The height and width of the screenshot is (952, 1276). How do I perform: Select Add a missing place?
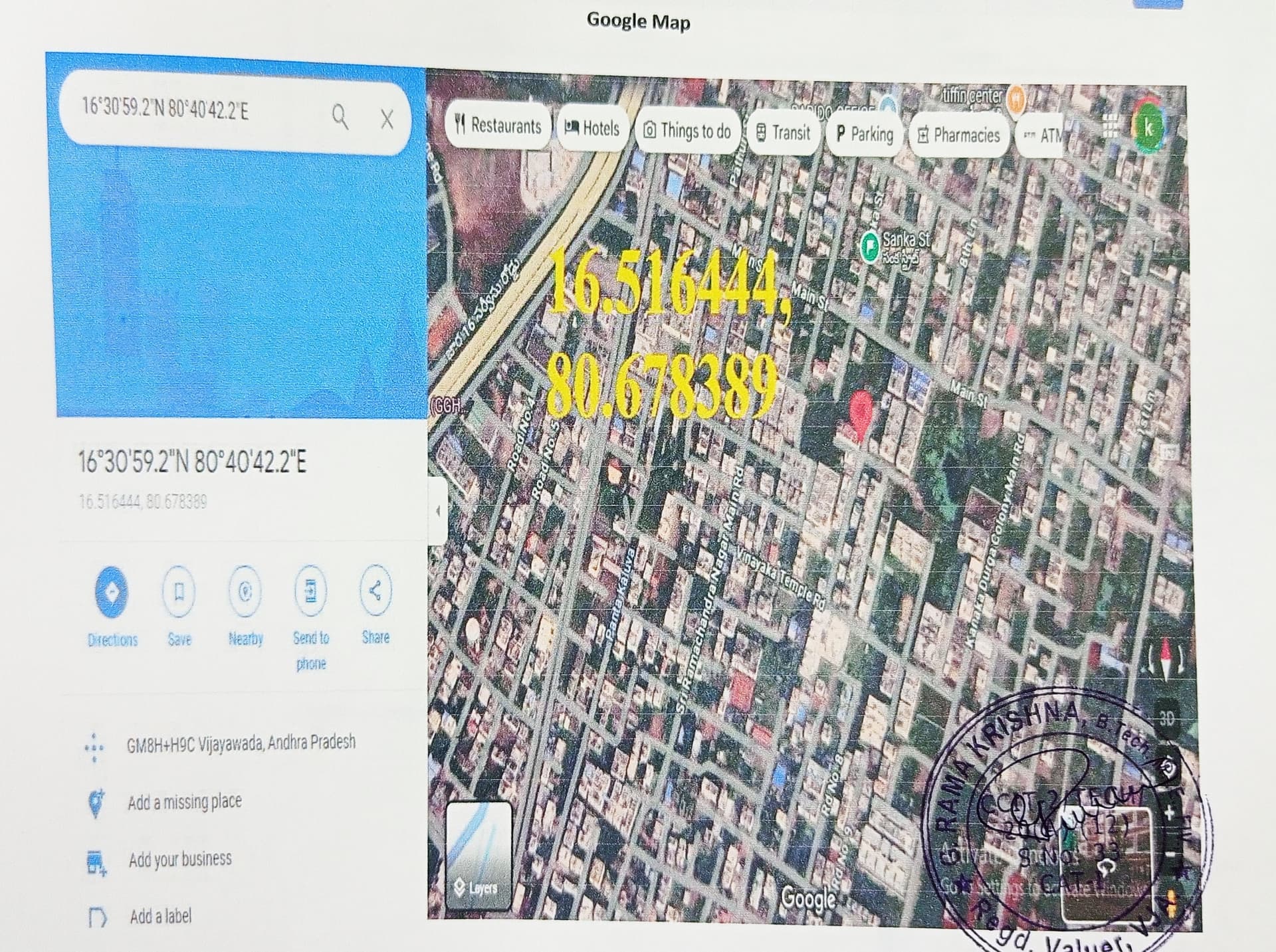pyautogui.click(x=185, y=802)
